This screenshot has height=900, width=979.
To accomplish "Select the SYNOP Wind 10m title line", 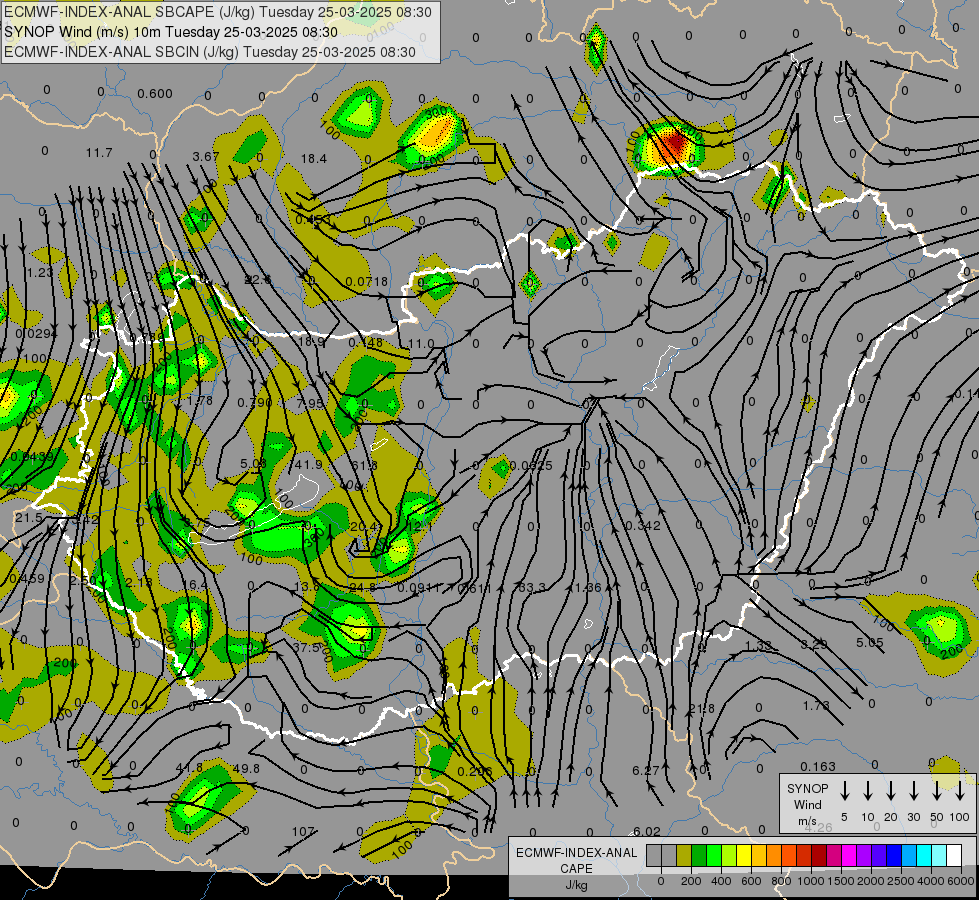I will point(170,32).
